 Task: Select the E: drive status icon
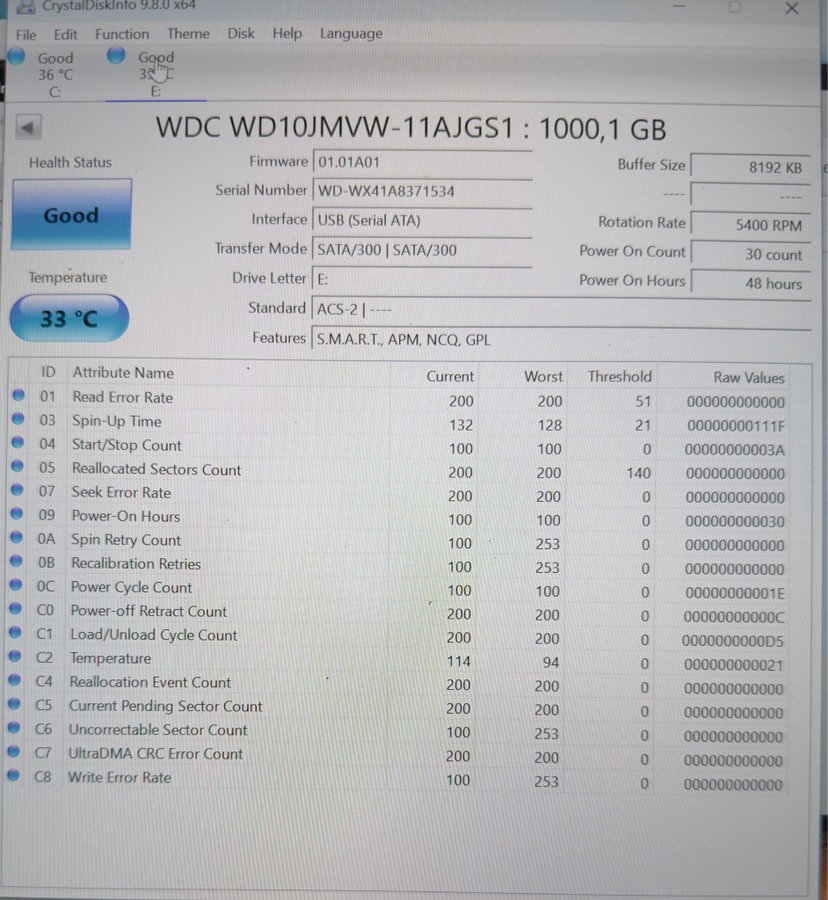[x=116, y=56]
